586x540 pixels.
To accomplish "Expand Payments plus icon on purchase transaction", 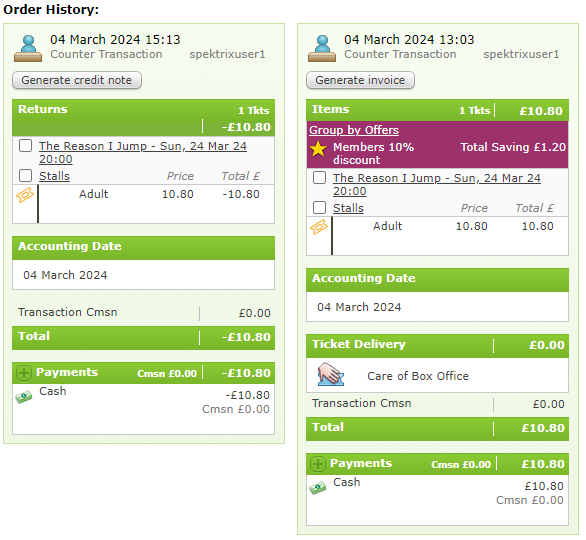I will click(318, 464).
